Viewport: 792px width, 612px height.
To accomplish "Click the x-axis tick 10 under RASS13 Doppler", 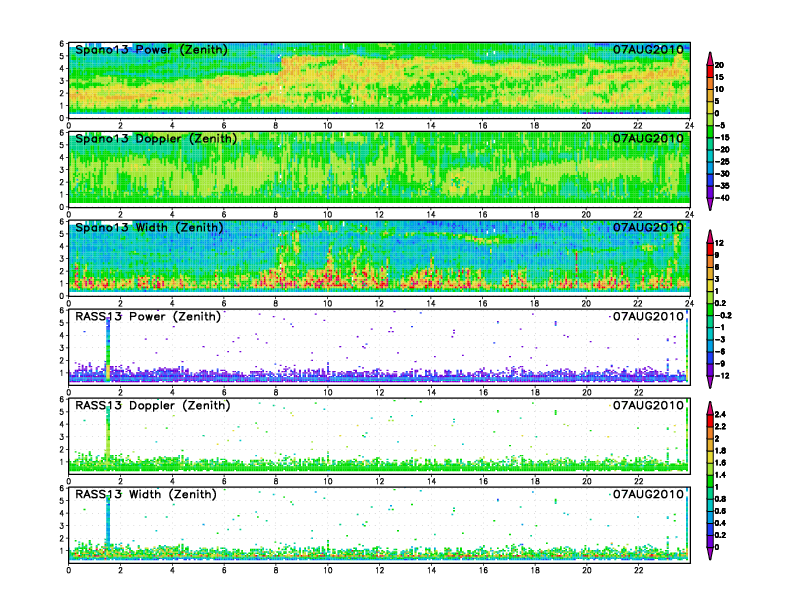I will pos(328,481).
